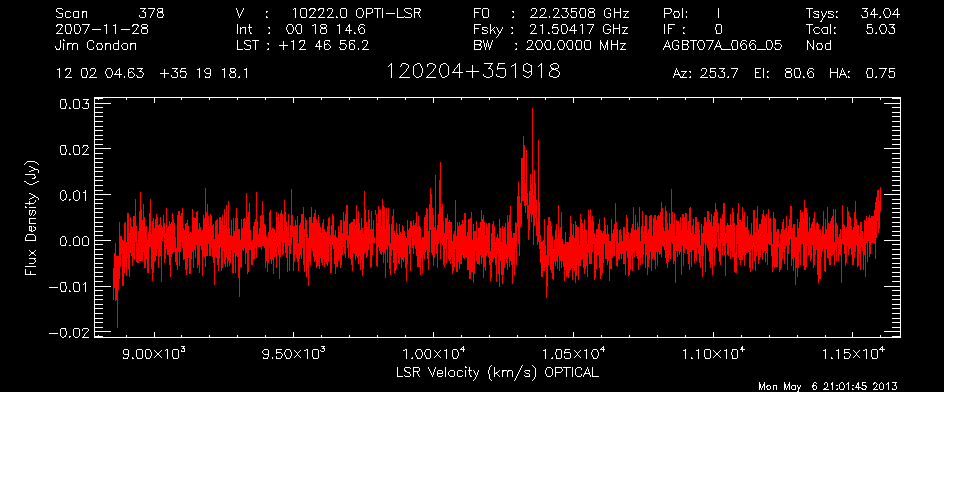Click LST value +12 46 56.2
The width and height of the screenshot is (962, 490).
324,45
